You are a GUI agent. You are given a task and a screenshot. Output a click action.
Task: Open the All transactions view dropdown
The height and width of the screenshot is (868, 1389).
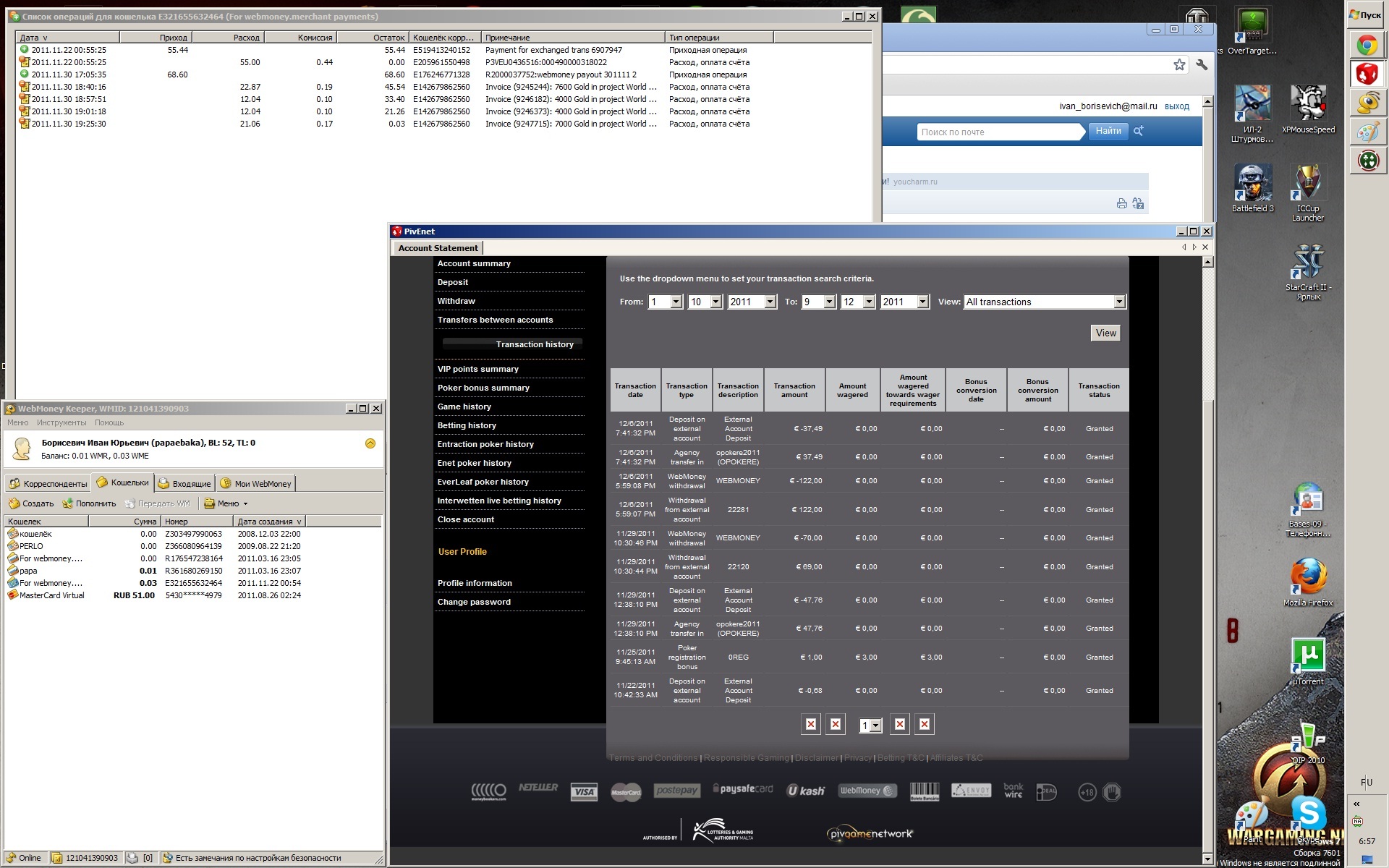tap(1119, 302)
